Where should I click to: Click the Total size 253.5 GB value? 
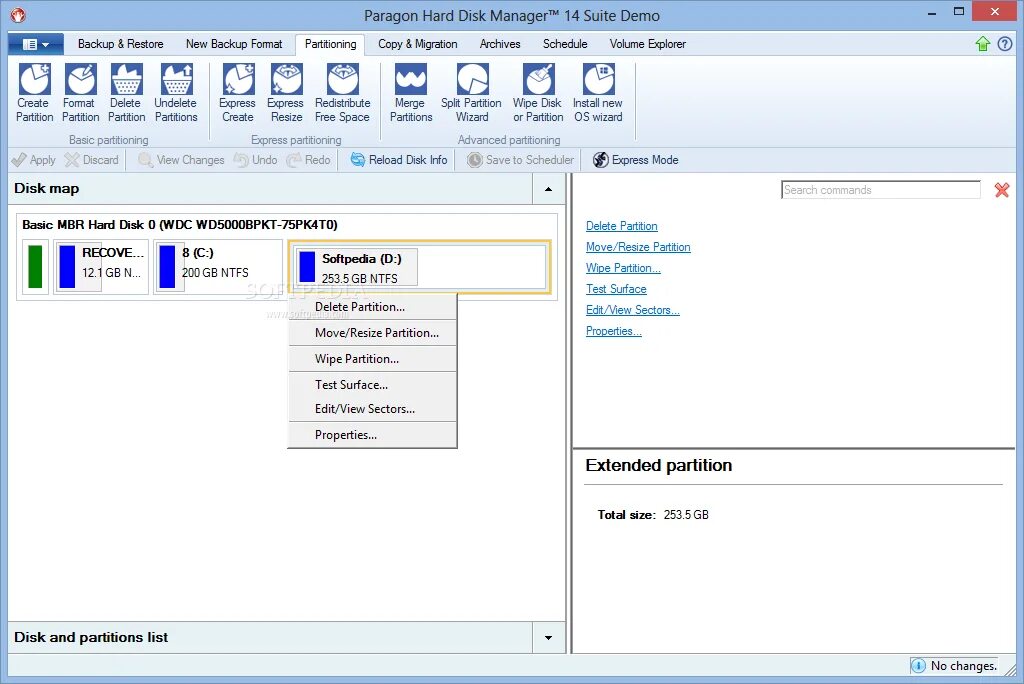[x=686, y=515]
